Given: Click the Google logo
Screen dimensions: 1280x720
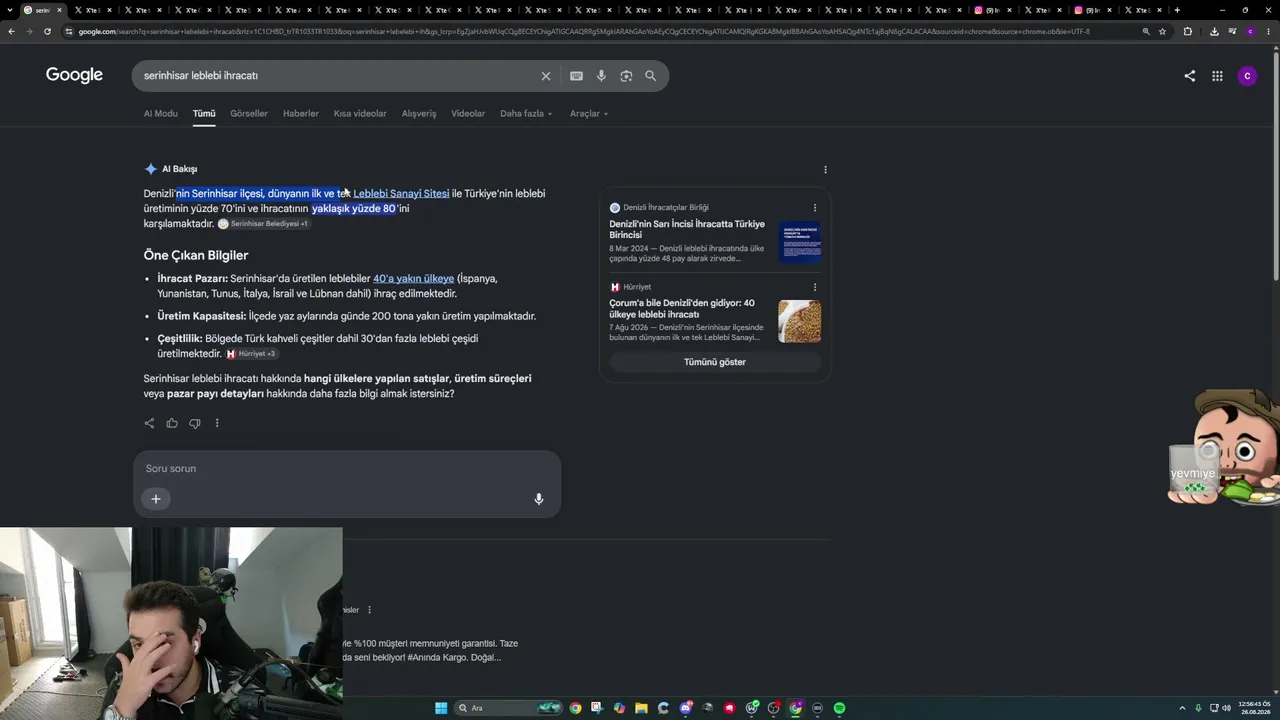Looking at the screenshot, I should pos(74,76).
